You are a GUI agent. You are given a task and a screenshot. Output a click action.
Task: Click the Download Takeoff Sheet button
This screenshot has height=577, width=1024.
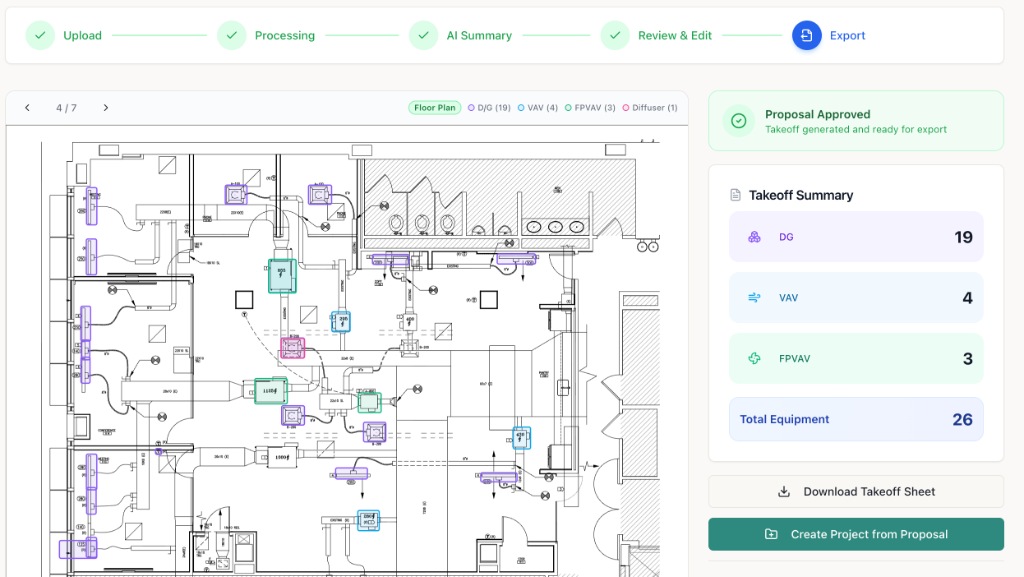pos(856,491)
